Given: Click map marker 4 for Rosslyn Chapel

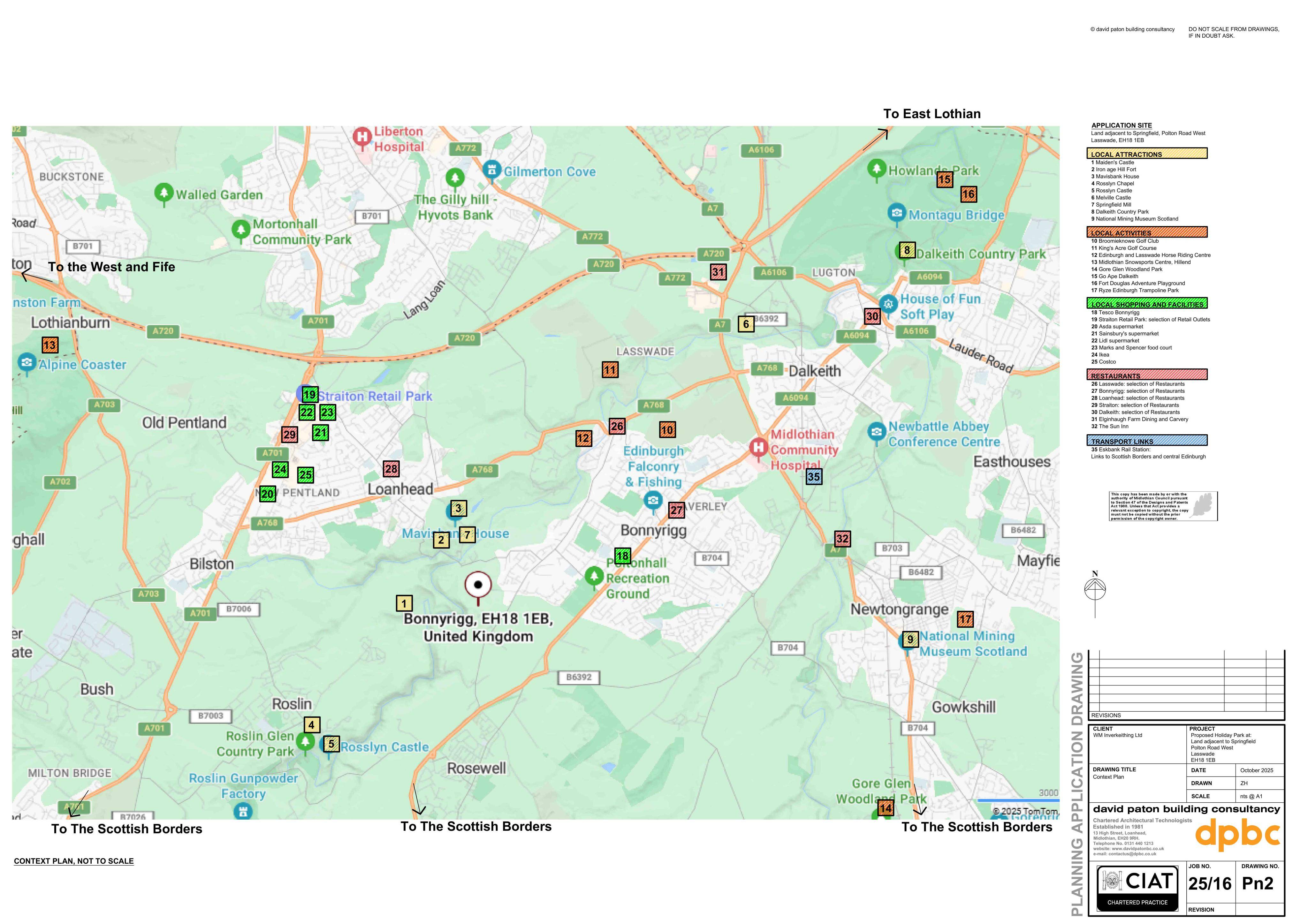Looking at the screenshot, I should [x=312, y=725].
